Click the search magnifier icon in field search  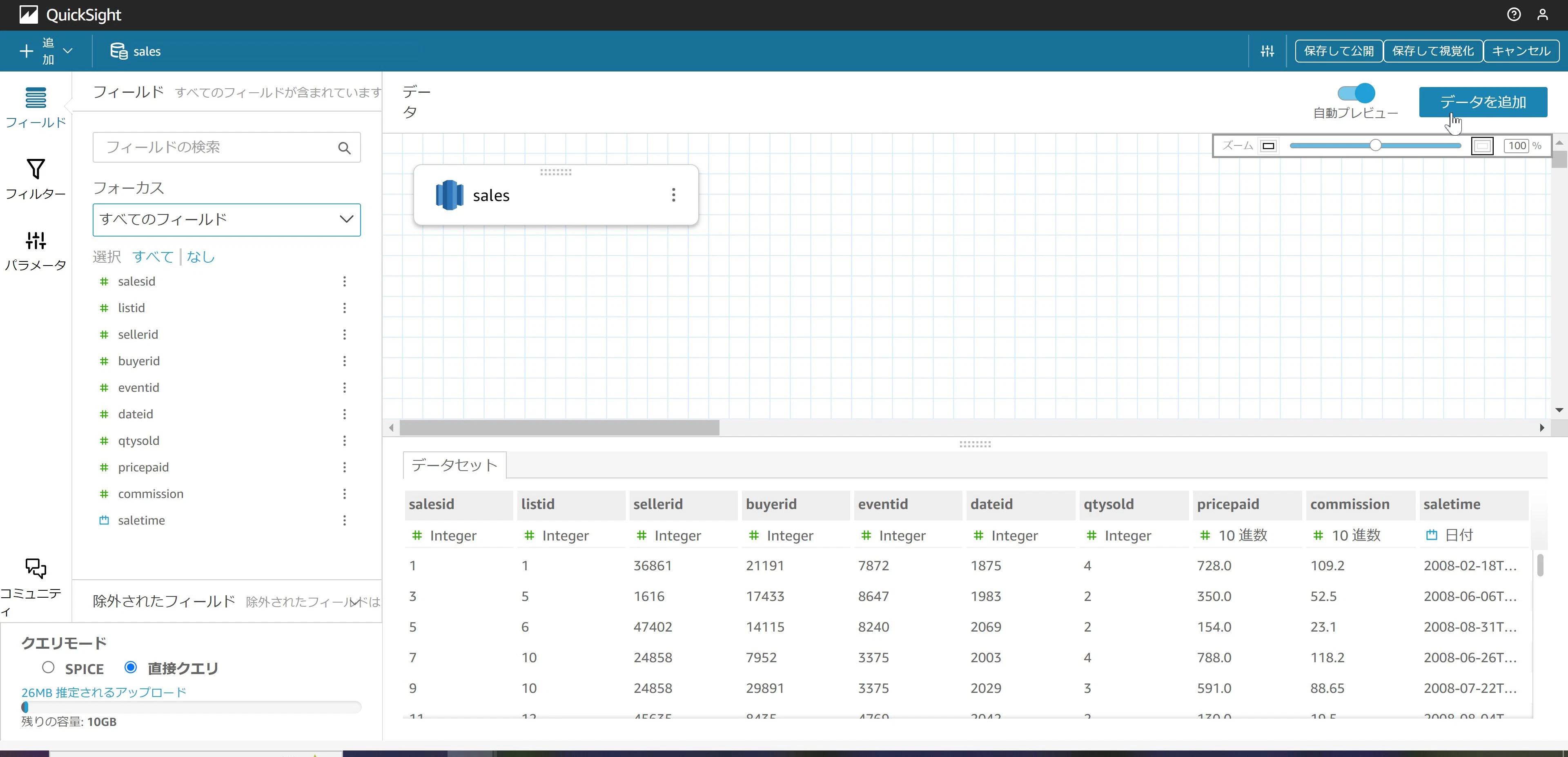(x=344, y=148)
